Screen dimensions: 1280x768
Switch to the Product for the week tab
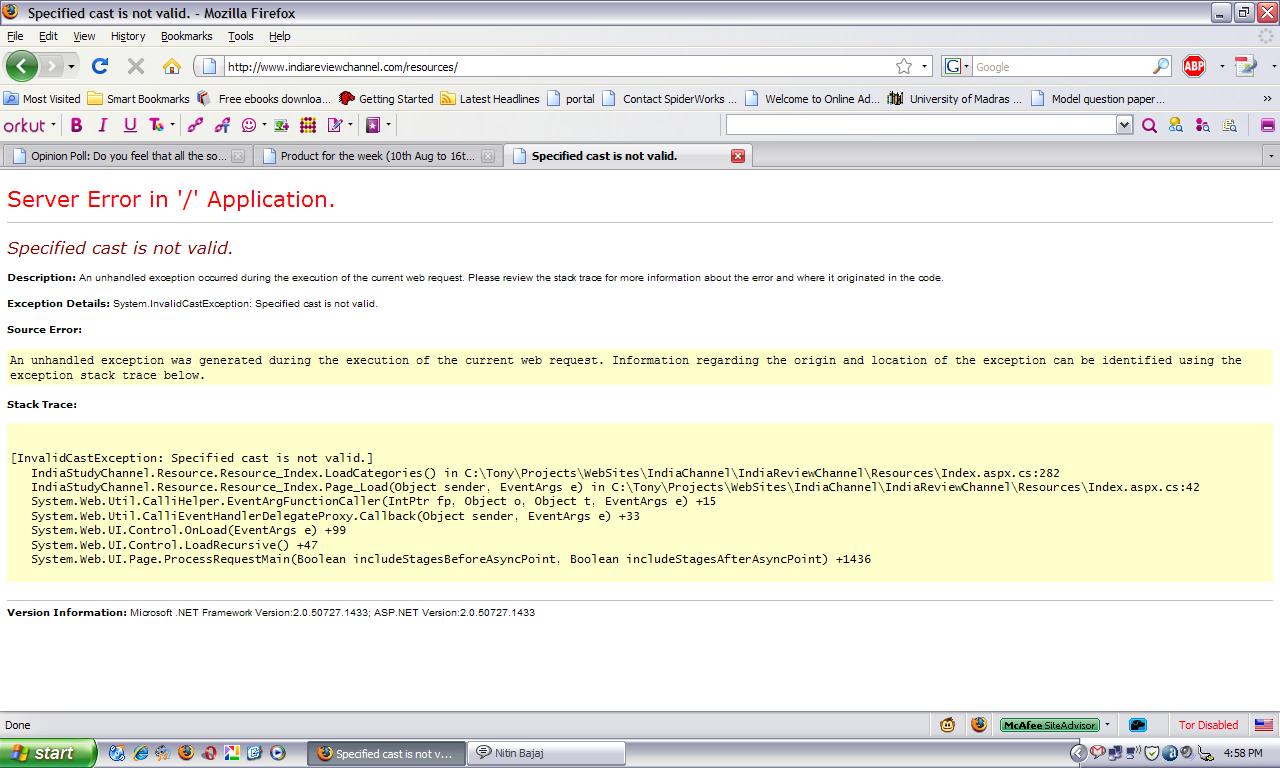377,156
